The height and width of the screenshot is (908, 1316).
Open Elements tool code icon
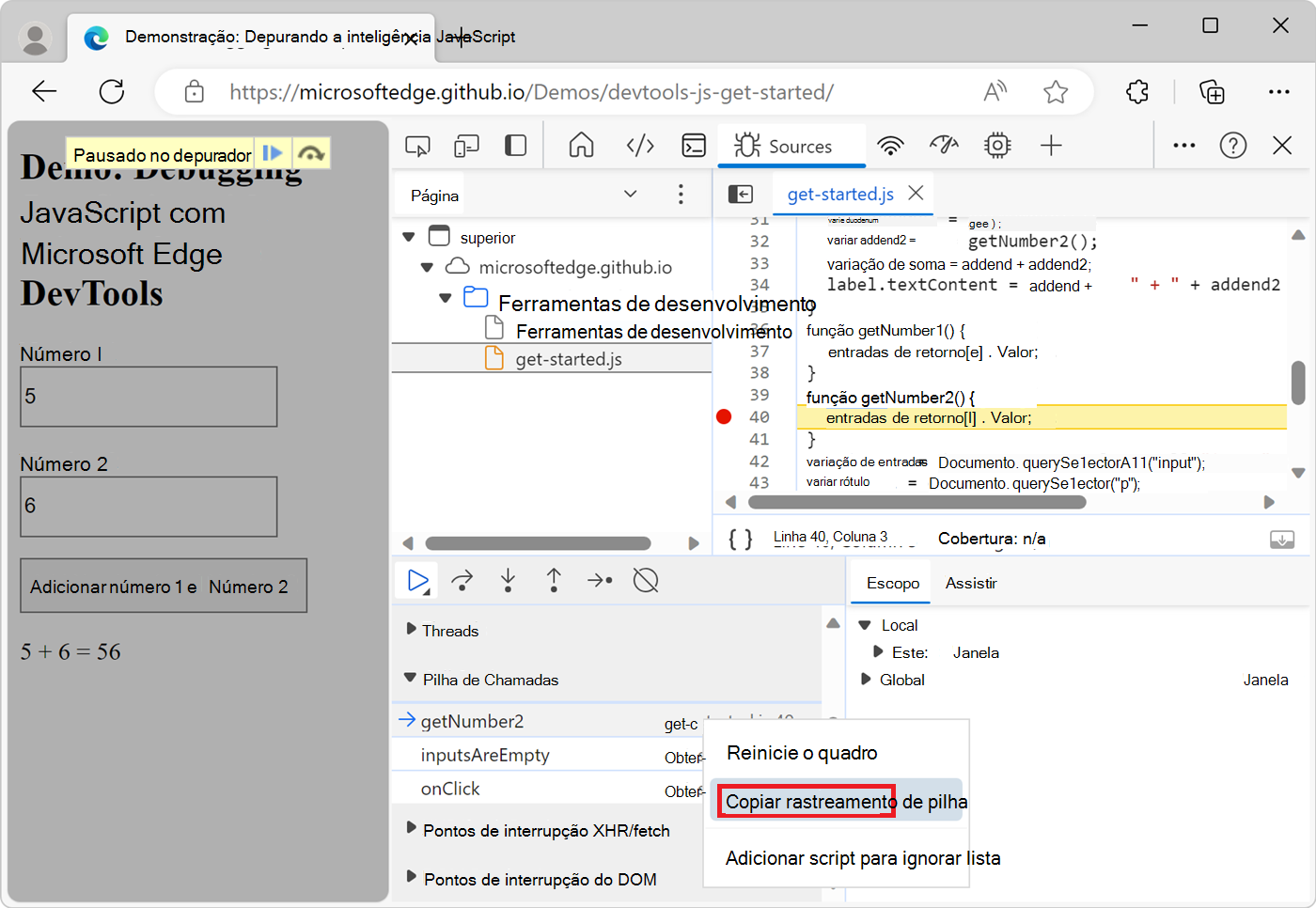click(x=640, y=146)
